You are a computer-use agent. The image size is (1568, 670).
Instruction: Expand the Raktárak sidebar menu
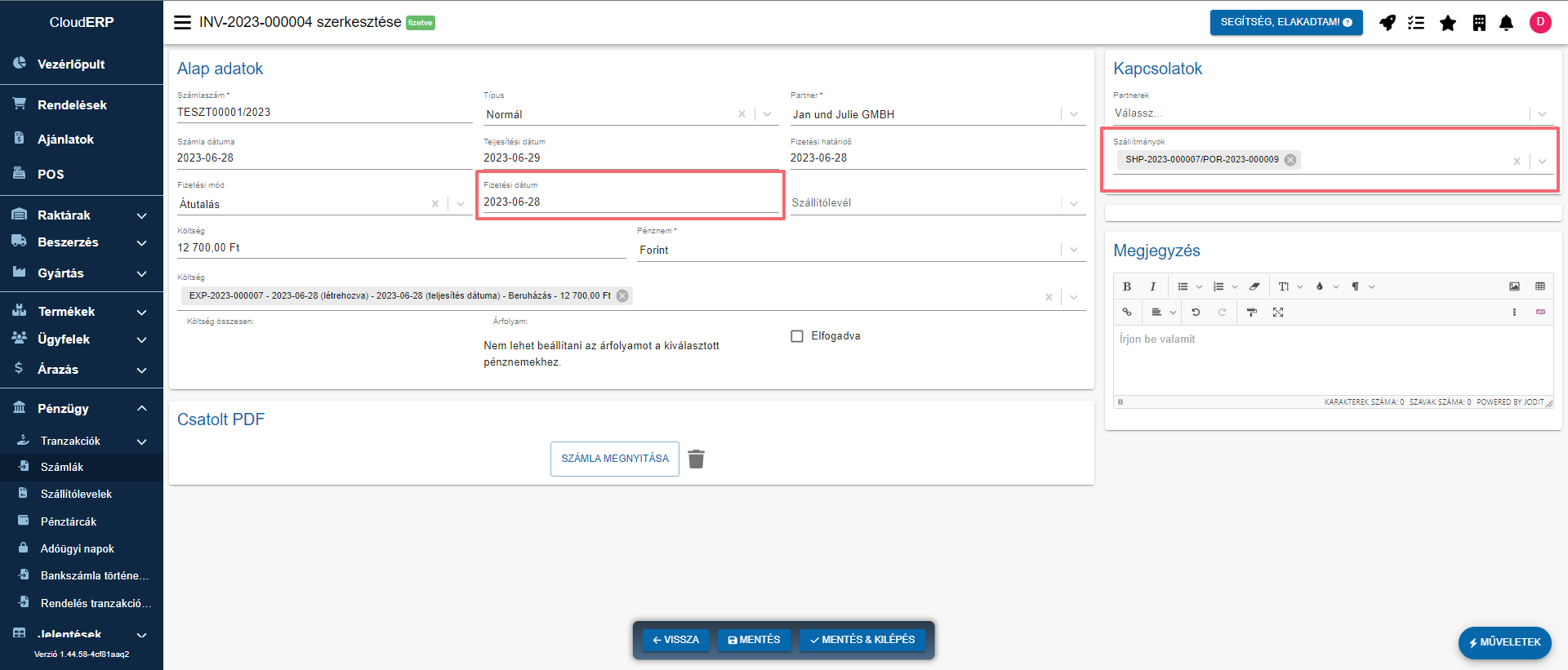pyautogui.click(x=141, y=215)
